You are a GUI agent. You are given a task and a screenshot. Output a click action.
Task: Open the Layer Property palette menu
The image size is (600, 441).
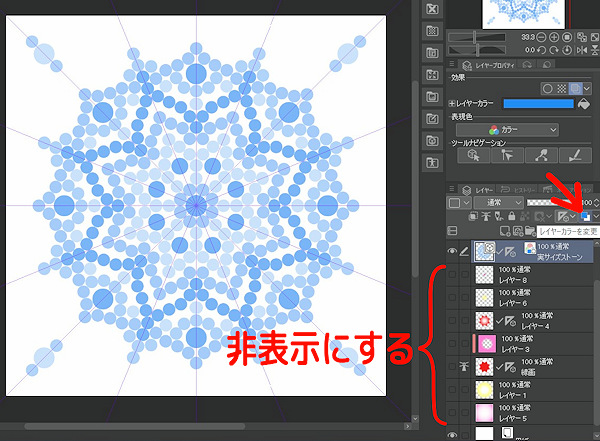pyautogui.click(x=452, y=64)
